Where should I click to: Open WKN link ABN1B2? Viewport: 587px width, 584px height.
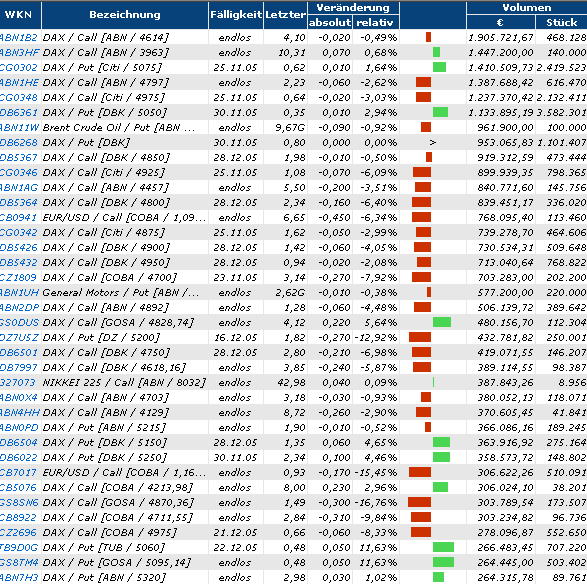[19, 37]
